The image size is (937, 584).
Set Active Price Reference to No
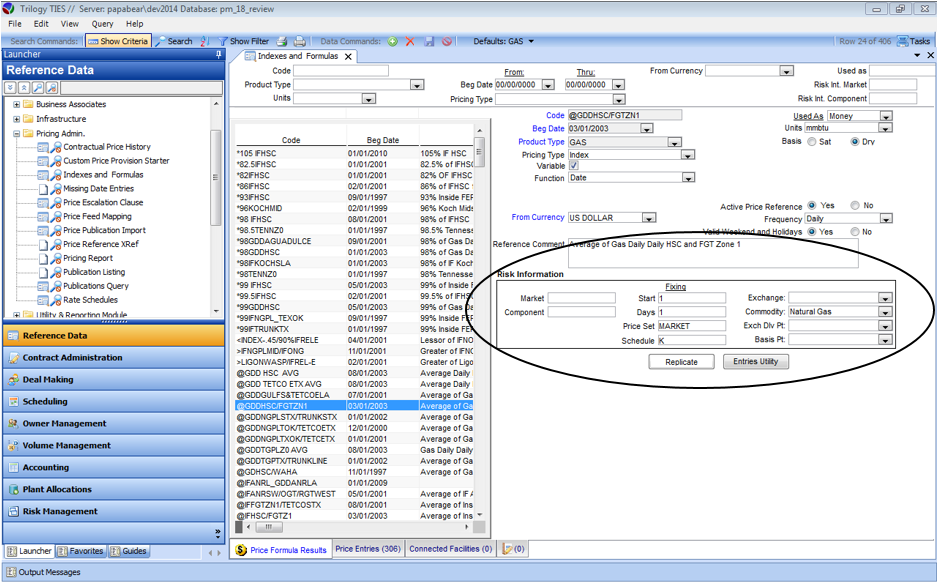pyautogui.click(x=854, y=206)
